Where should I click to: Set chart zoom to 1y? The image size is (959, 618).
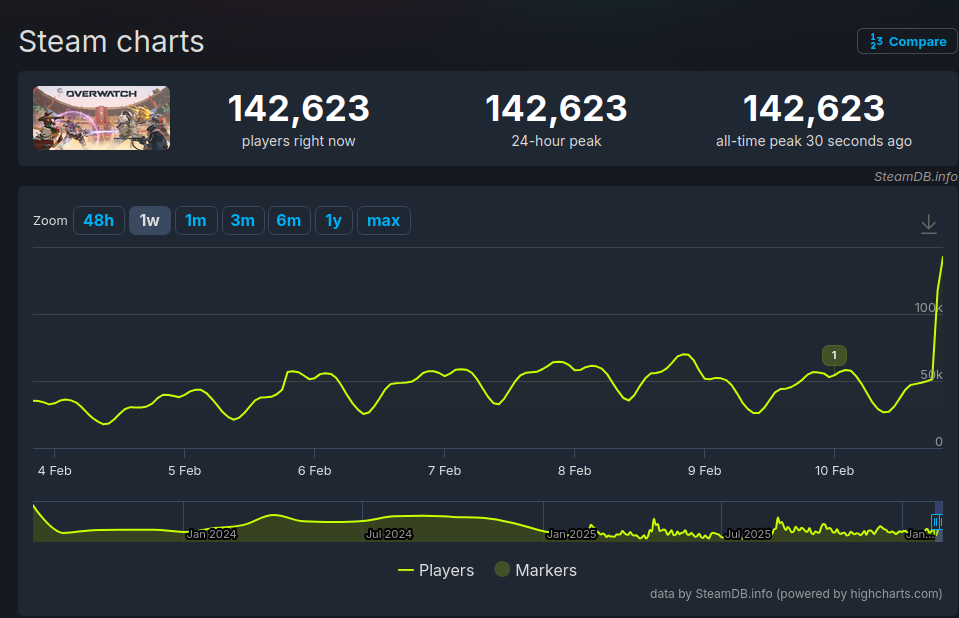pyautogui.click(x=333, y=220)
